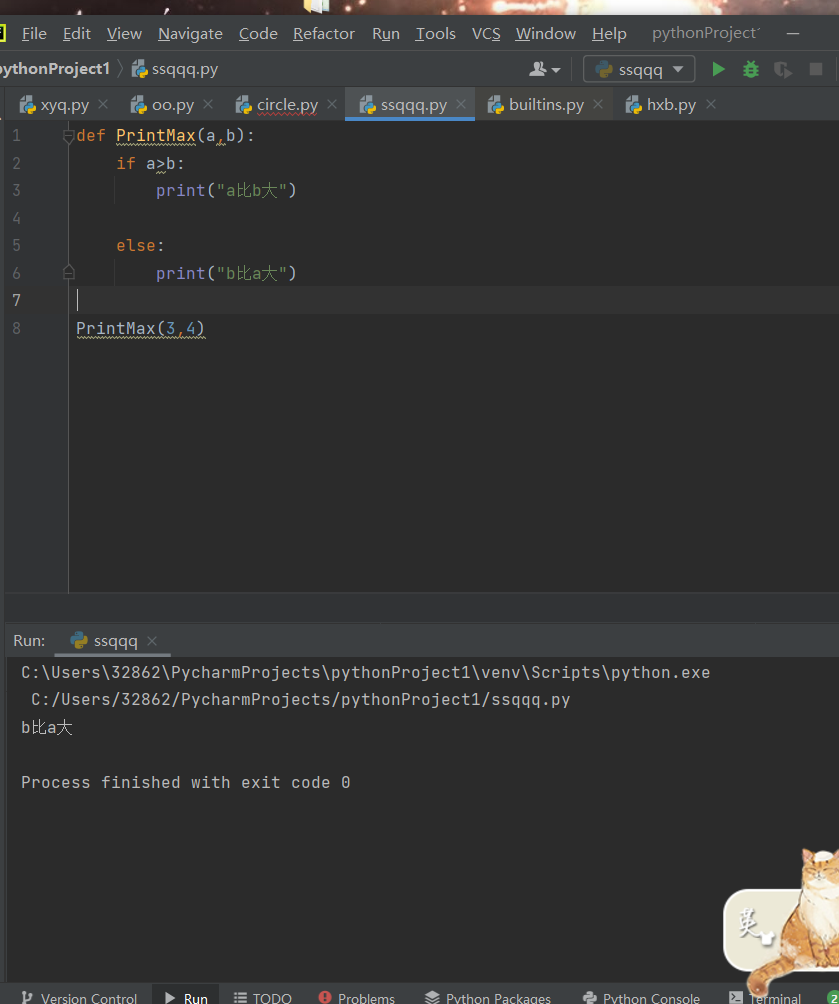Click the python.exe path line in console
The image size is (839, 1004).
(x=366, y=672)
